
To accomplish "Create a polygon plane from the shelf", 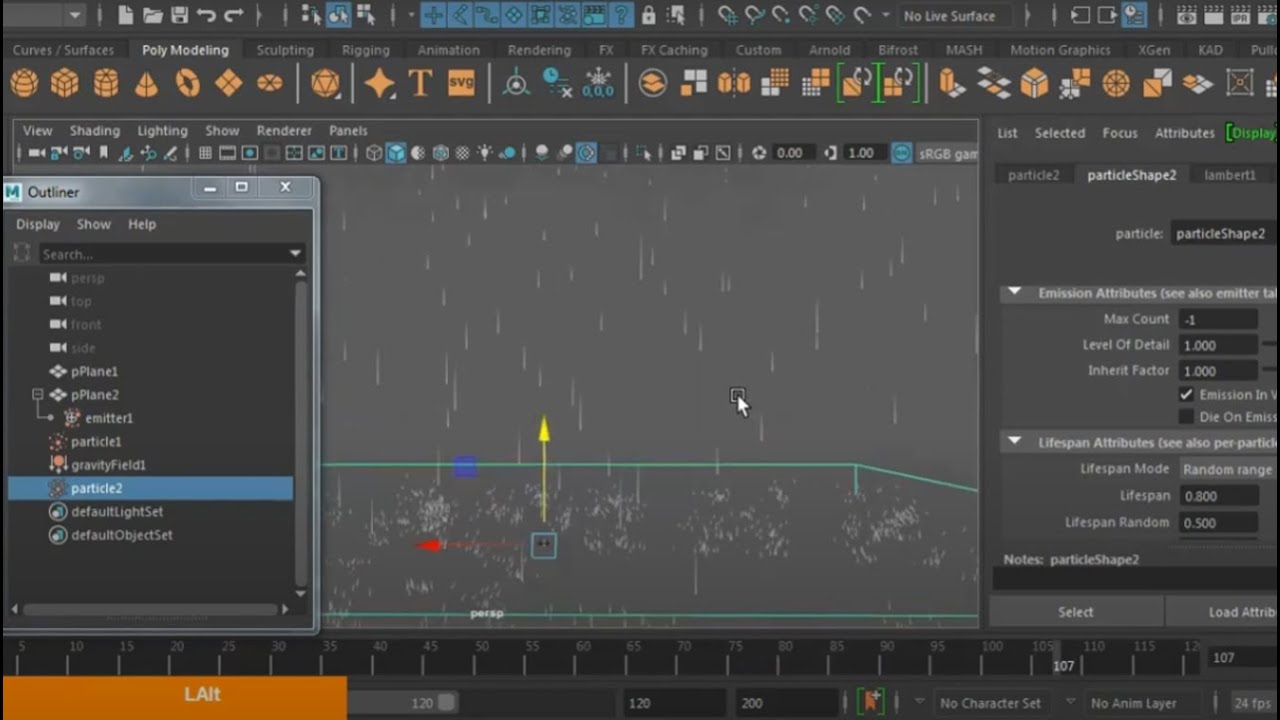I will coord(228,83).
